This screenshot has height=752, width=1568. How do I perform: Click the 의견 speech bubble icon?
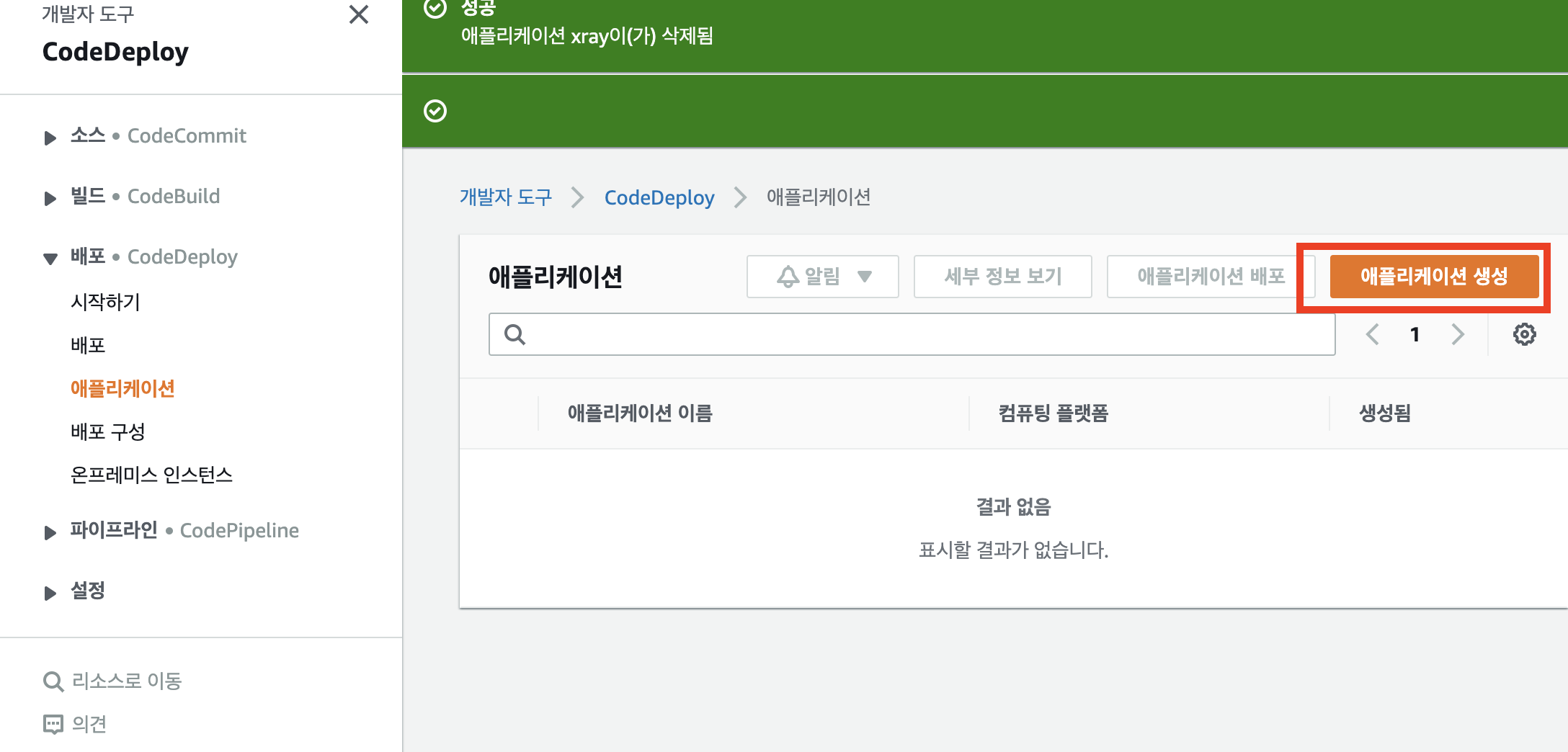point(53,724)
